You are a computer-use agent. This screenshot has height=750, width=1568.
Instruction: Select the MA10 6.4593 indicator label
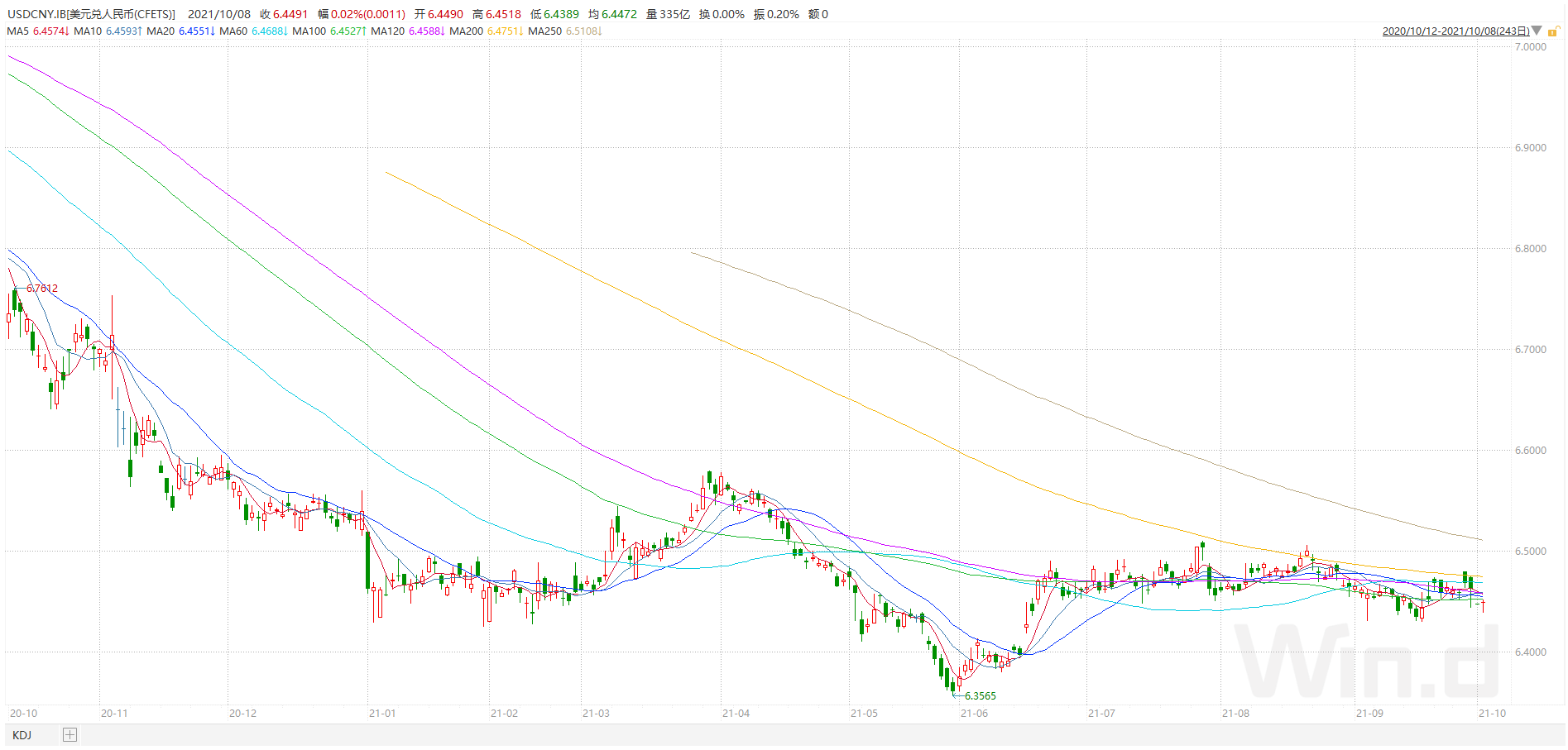(x=108, y=31)
